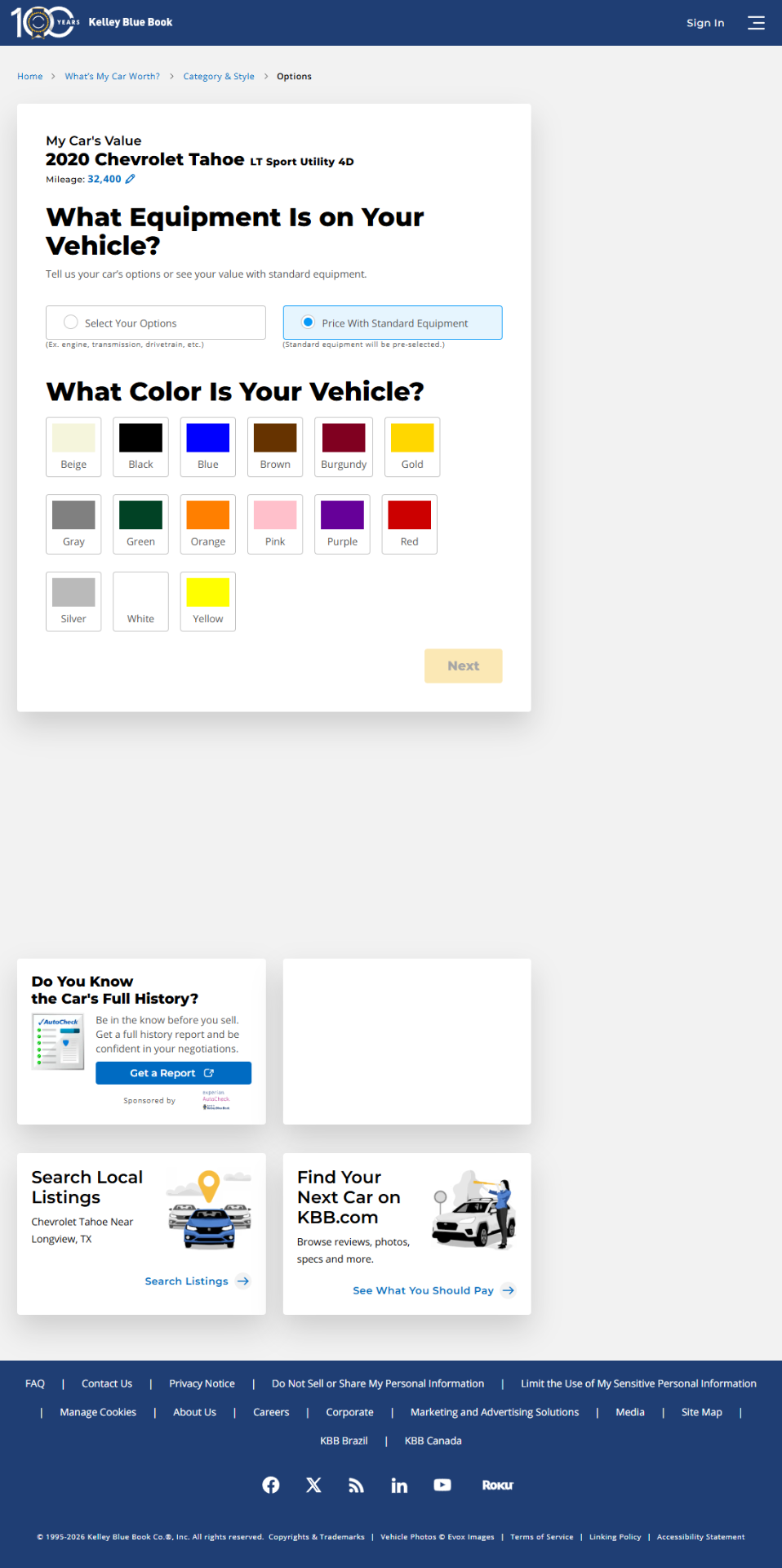782x1568 pixels.
Task: Open Terms of Service link
Action: (x=542, y=1537)
